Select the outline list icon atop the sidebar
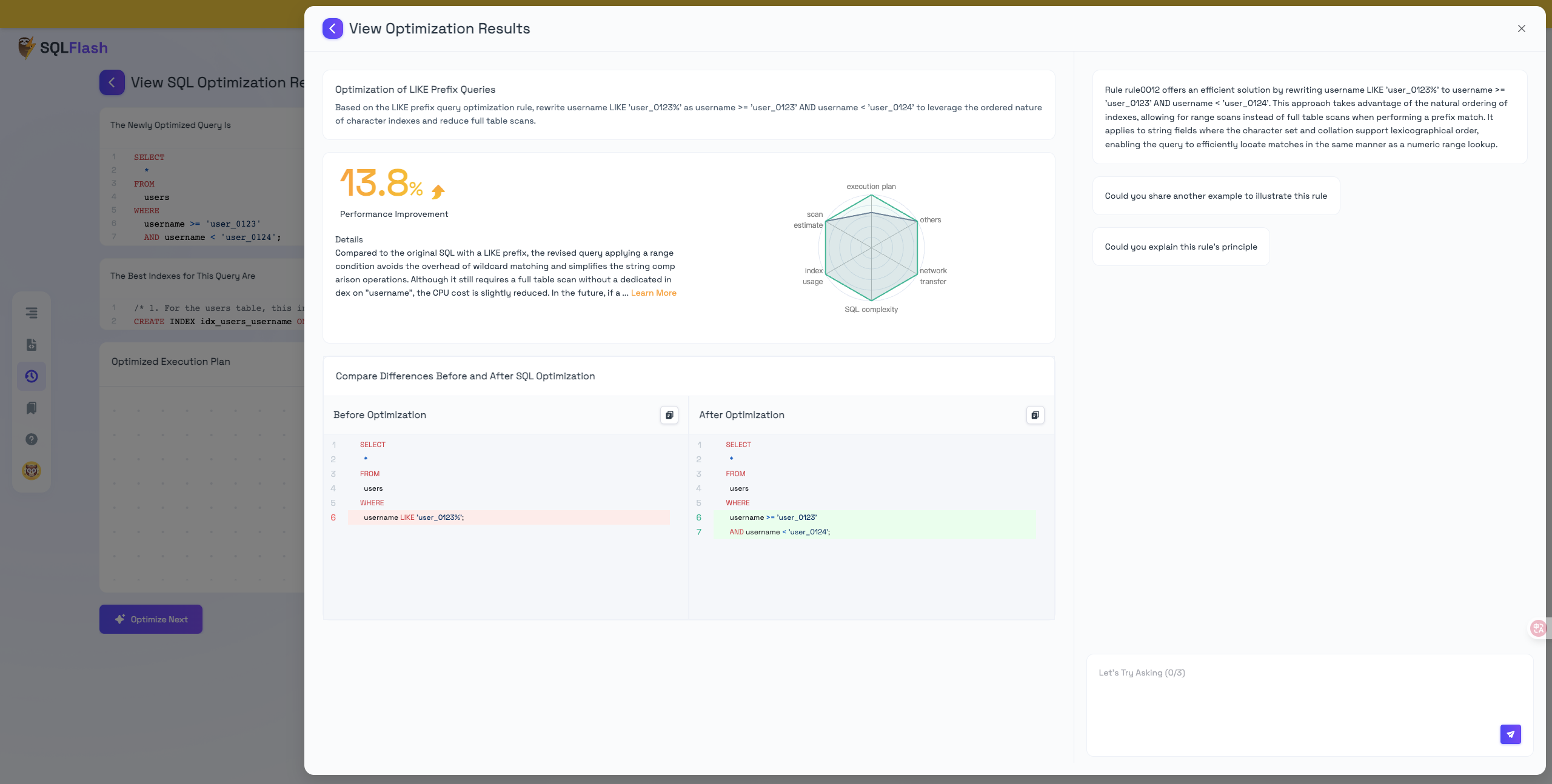Viewport: 1552px width, 784px height. pyautogui.click(x=31, y=313)
